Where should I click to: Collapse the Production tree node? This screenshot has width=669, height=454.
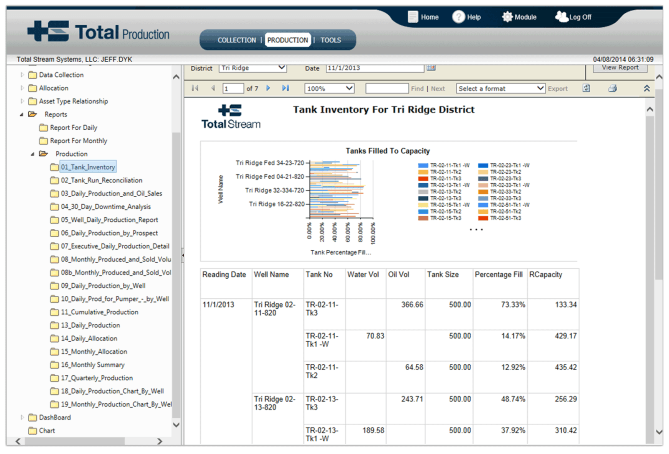(32, 154)
